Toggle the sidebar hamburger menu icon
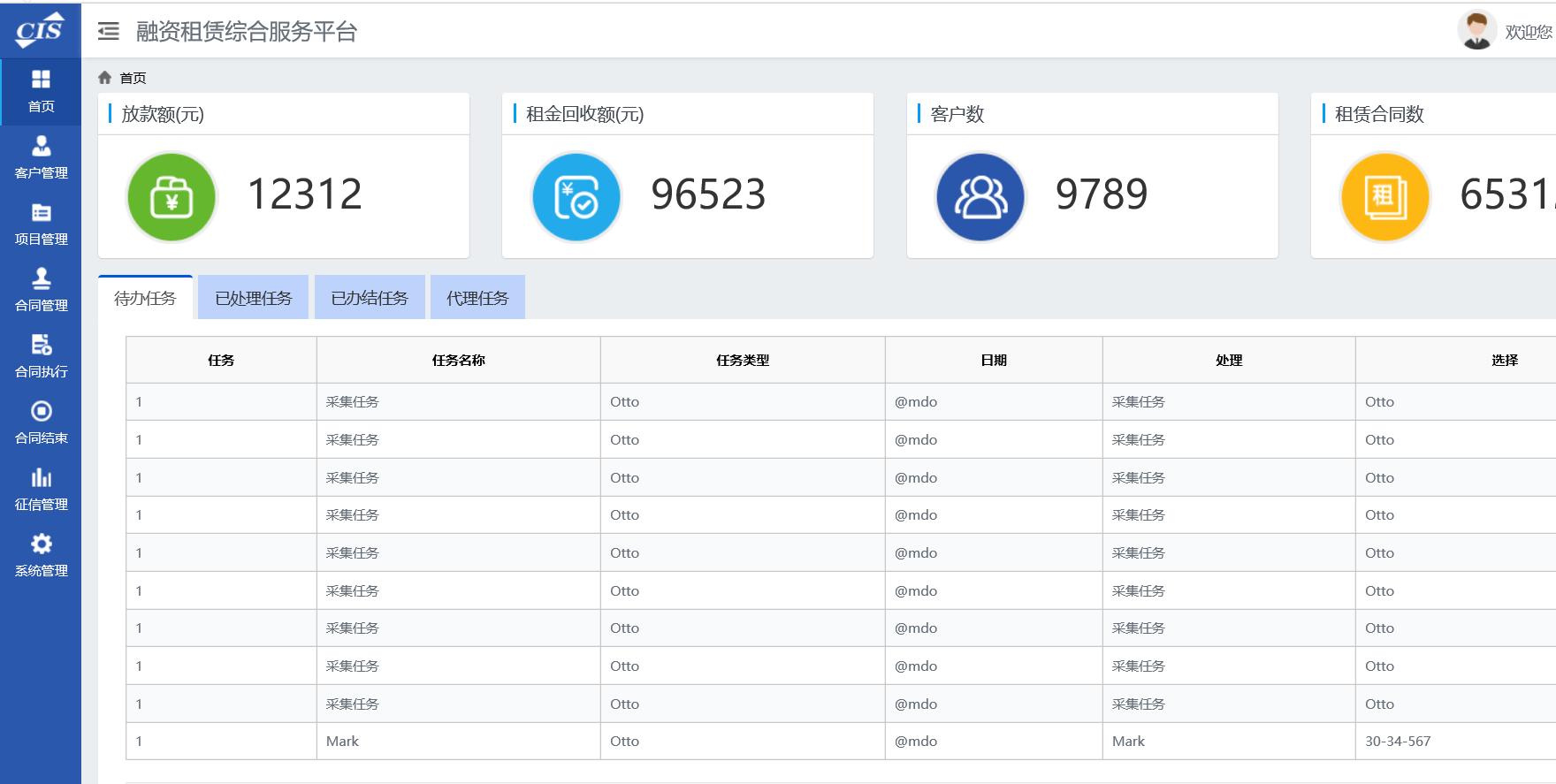 109,32
